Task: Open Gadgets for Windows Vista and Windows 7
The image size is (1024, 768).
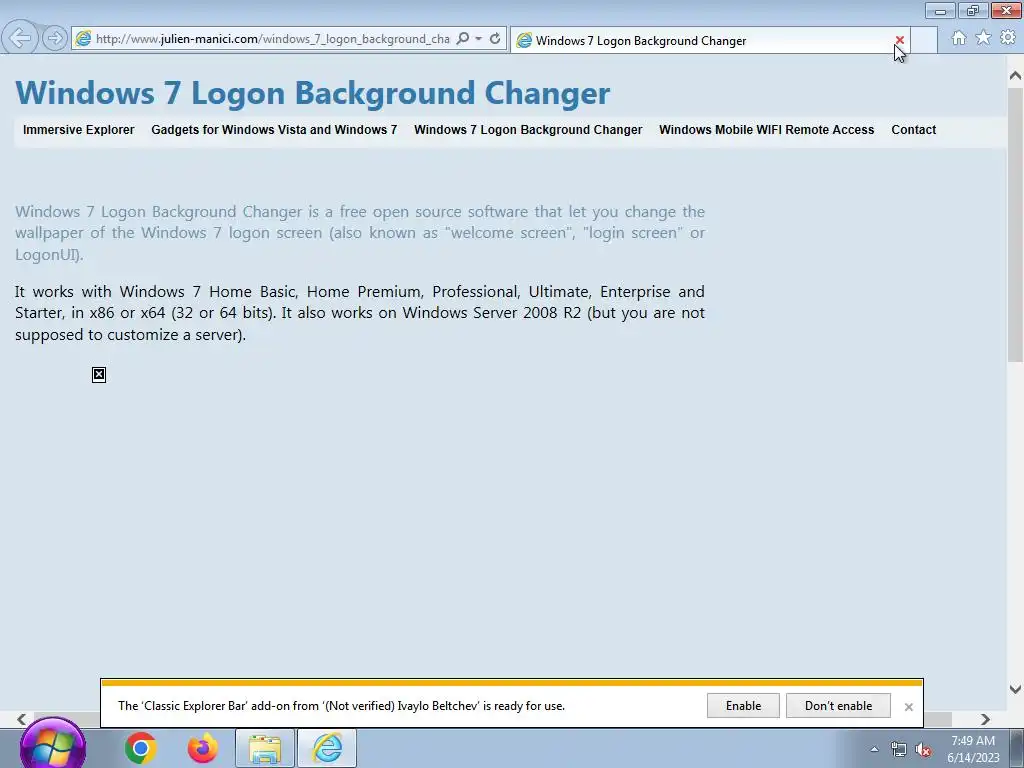Action: point(274,130)
